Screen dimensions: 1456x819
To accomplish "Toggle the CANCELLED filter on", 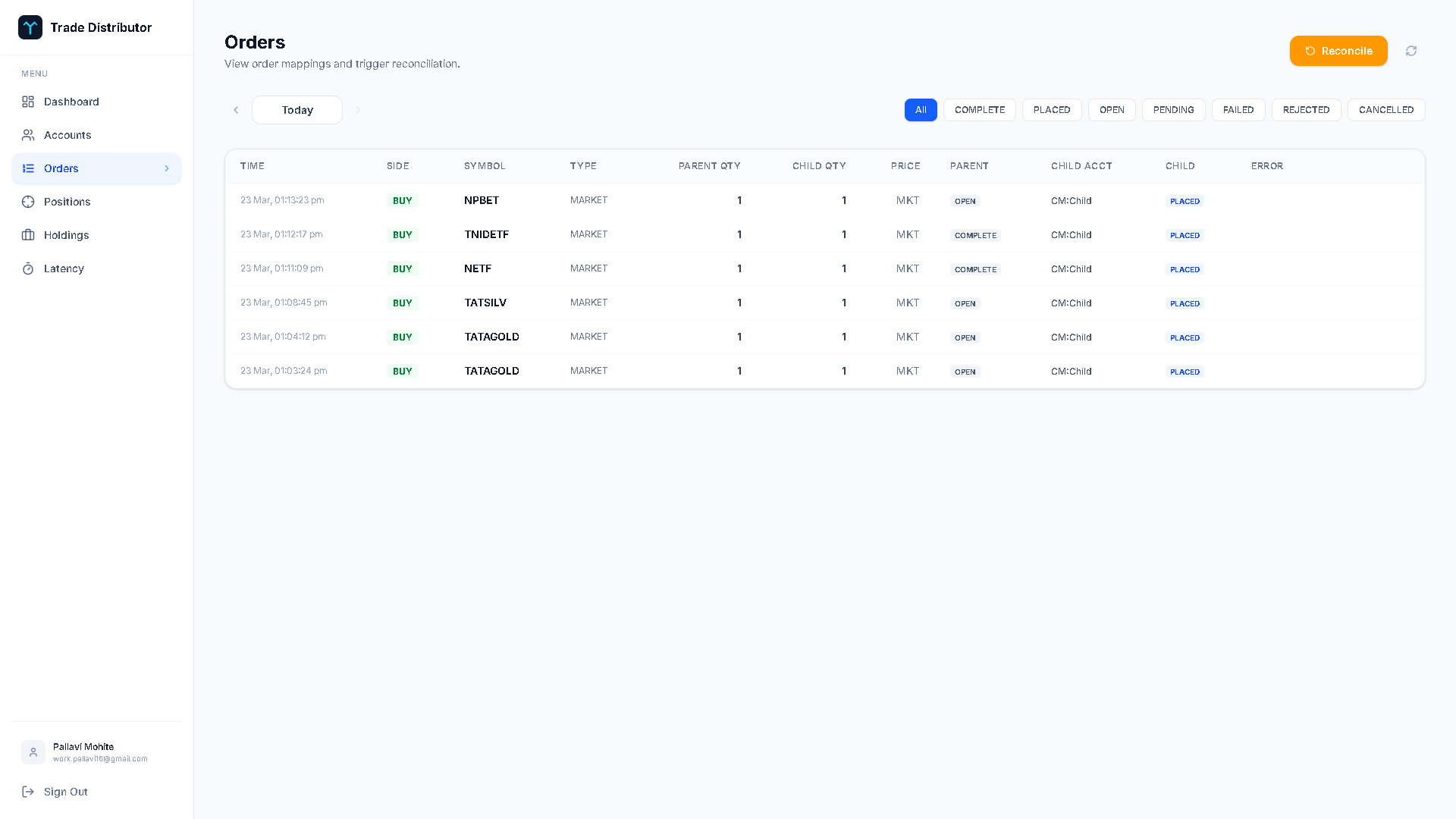I will (x=1385, y=110).
